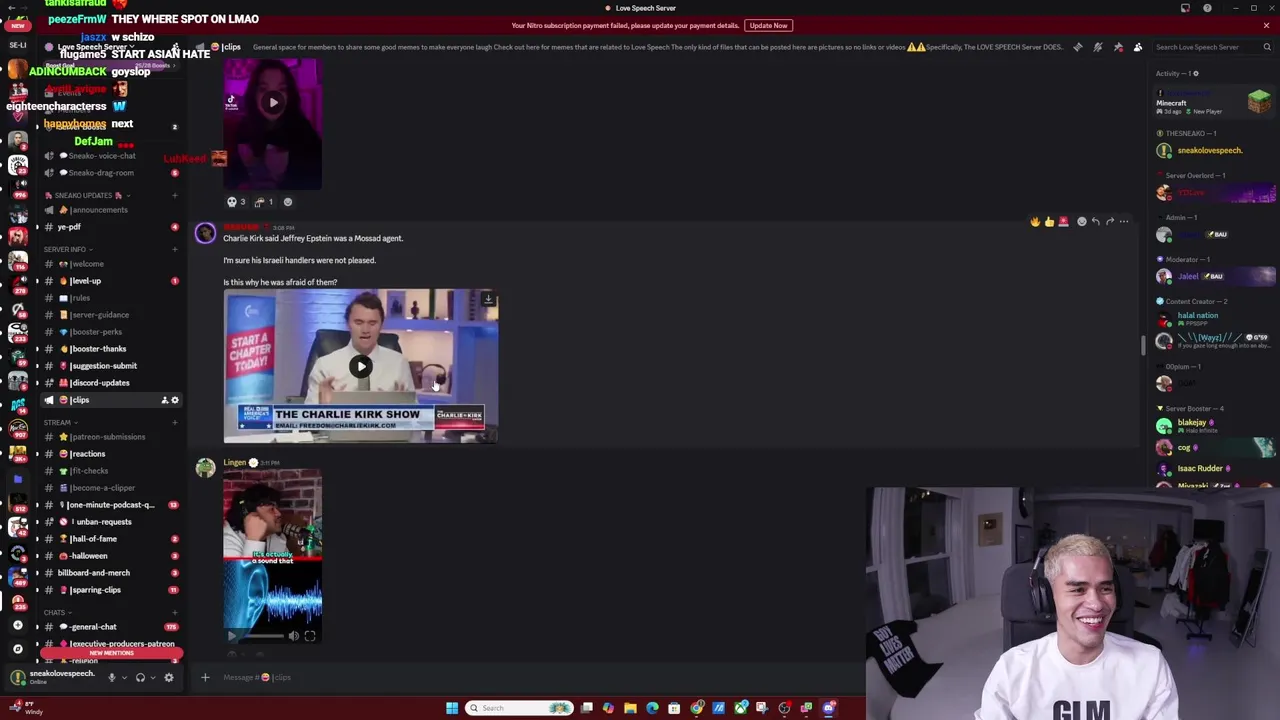Toggle second reaction with count 1

point(265,202)
